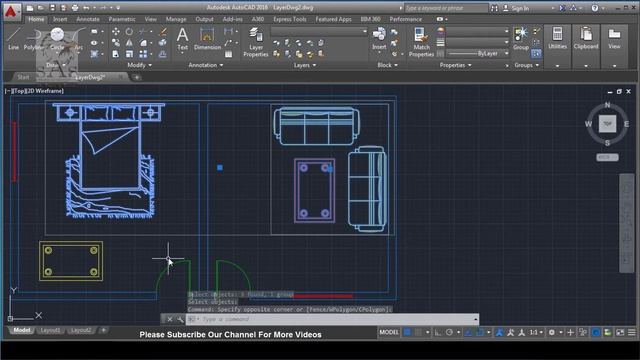Open annotation scale 1:1 dropdown

tap(536, 333)
